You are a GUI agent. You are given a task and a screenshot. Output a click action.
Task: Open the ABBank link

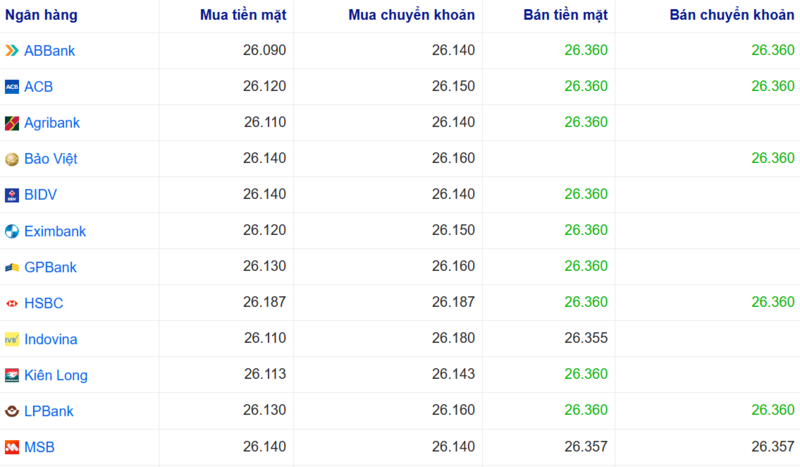[49, 51]
